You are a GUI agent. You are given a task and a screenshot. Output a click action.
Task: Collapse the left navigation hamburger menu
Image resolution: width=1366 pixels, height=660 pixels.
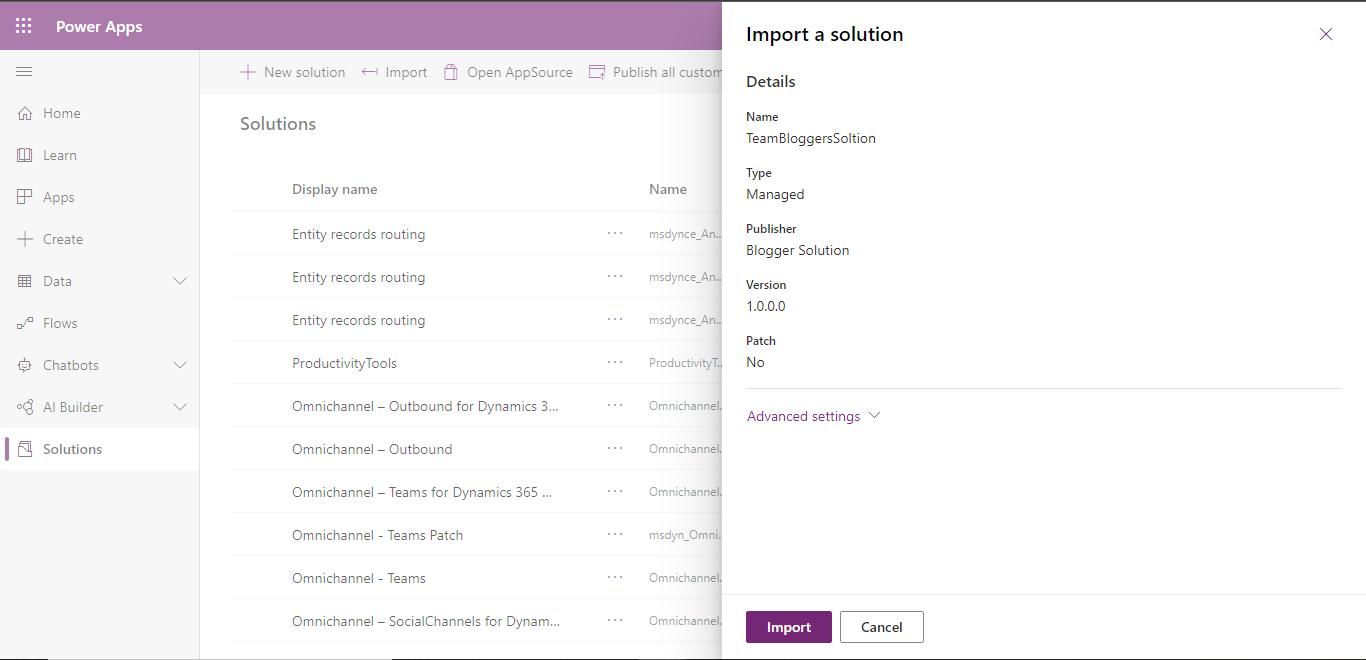(x=24, y=71)
